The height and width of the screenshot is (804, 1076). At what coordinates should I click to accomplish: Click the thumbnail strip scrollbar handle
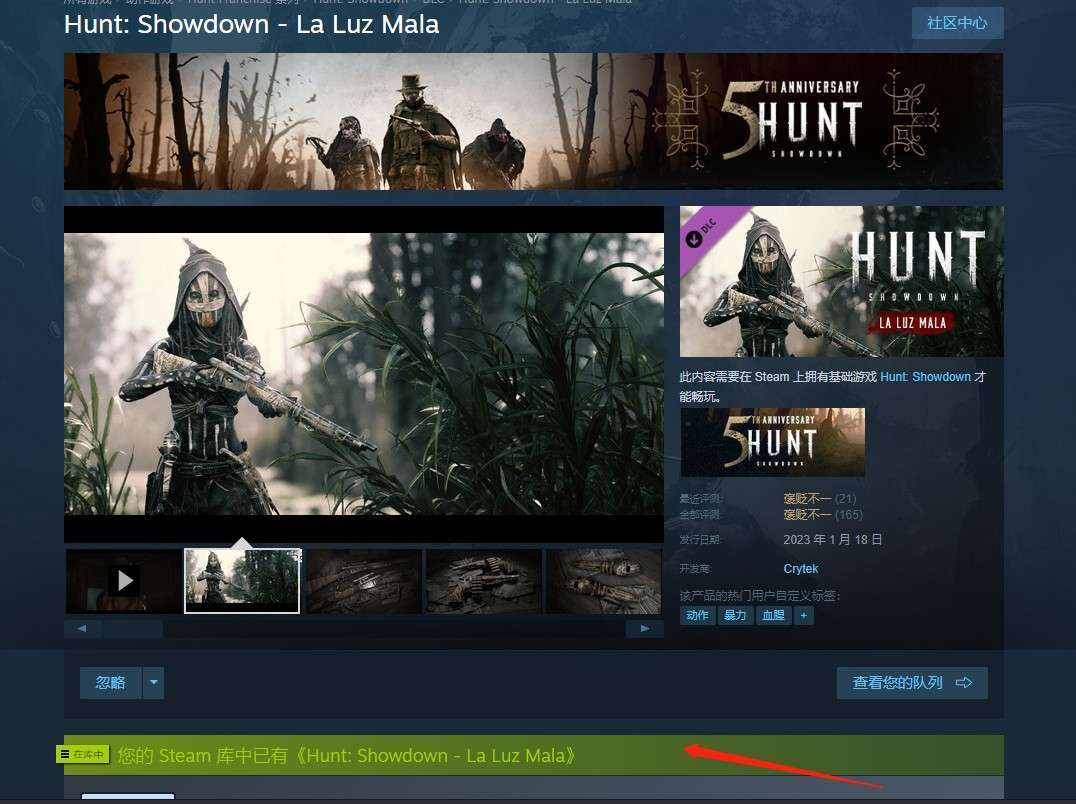(132, 628)
